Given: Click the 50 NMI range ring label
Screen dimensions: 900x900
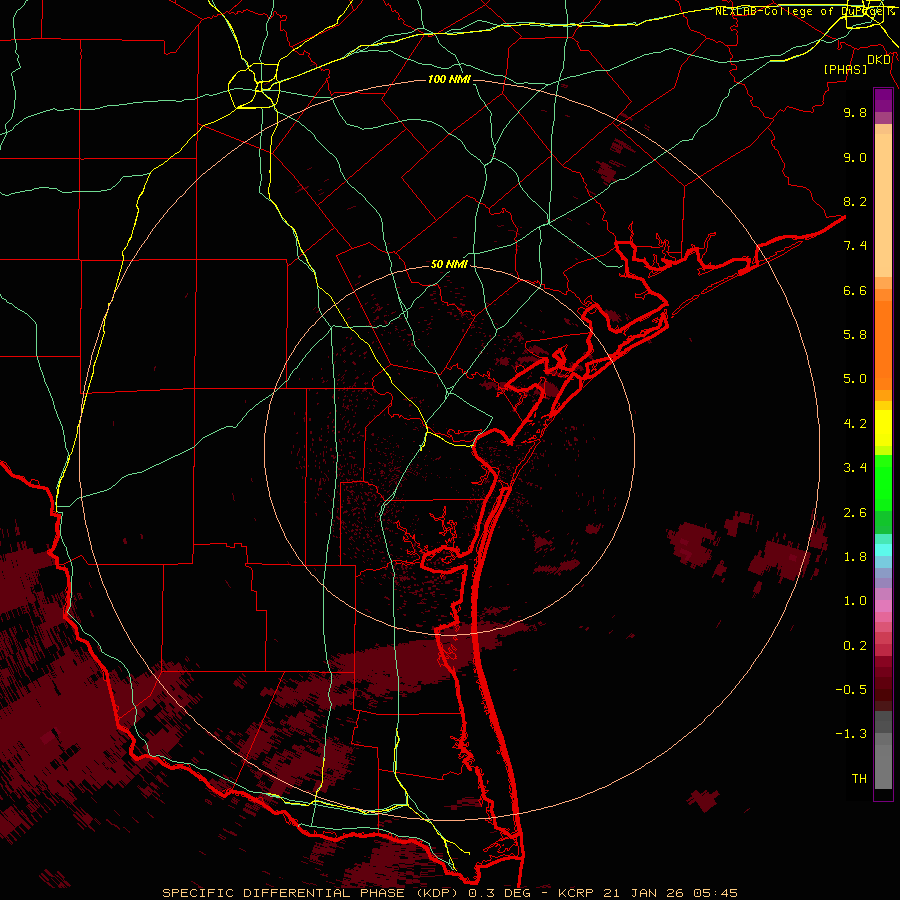Looking at the screenshot, I should point(449,265).
